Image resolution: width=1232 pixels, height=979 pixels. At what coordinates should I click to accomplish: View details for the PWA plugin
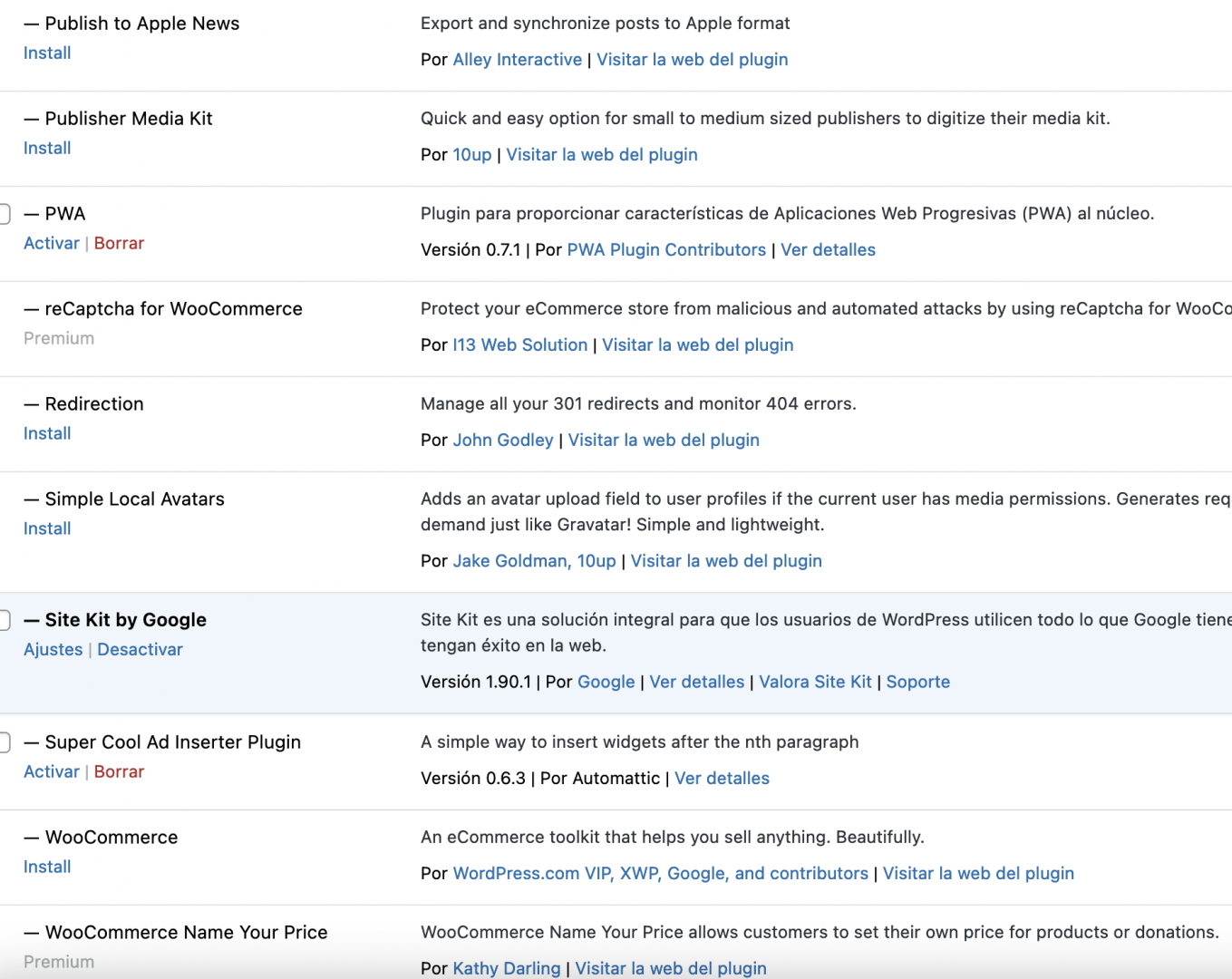click(829, 249)
